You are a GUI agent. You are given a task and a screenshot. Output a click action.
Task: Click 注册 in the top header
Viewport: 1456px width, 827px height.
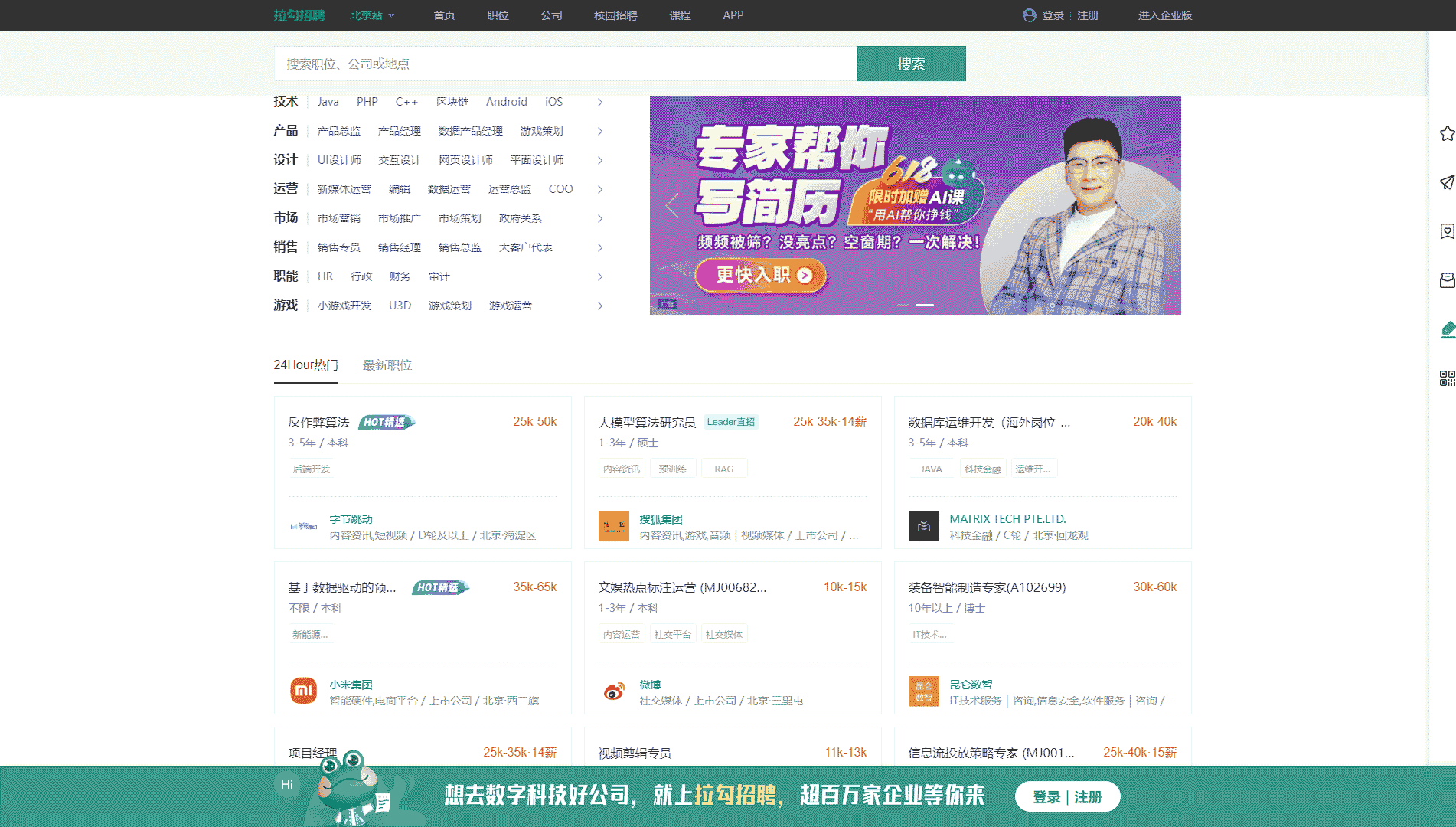coord(1088,15)
